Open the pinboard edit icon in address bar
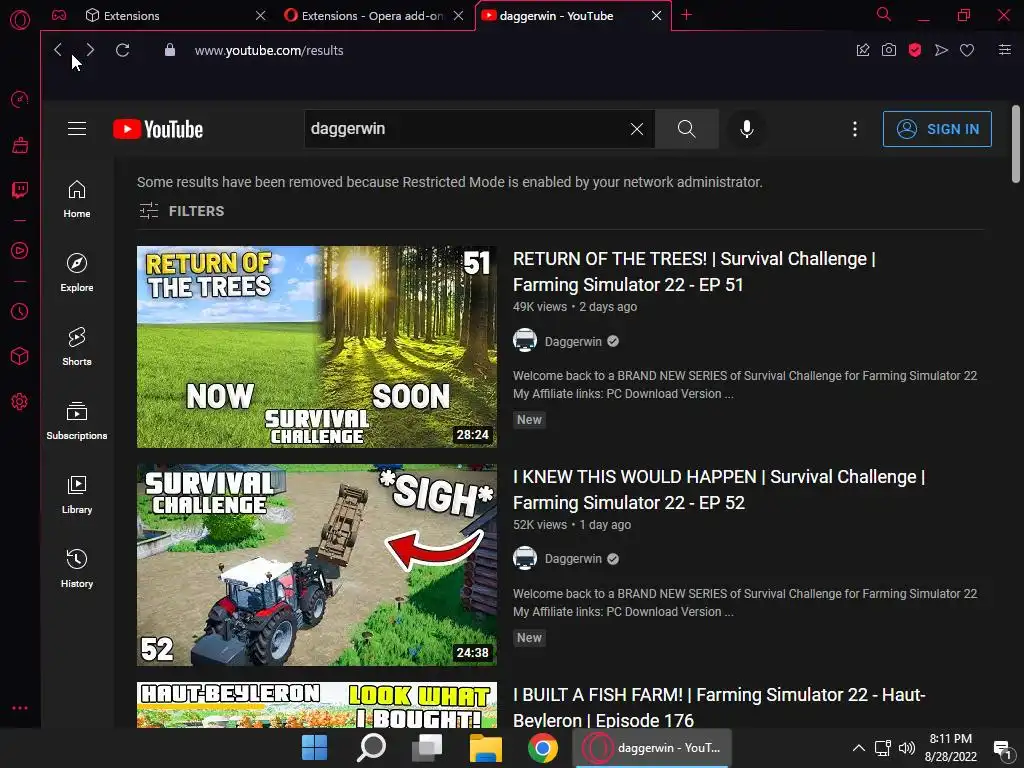Screen dimensions: 1024x768 point(863,50)
